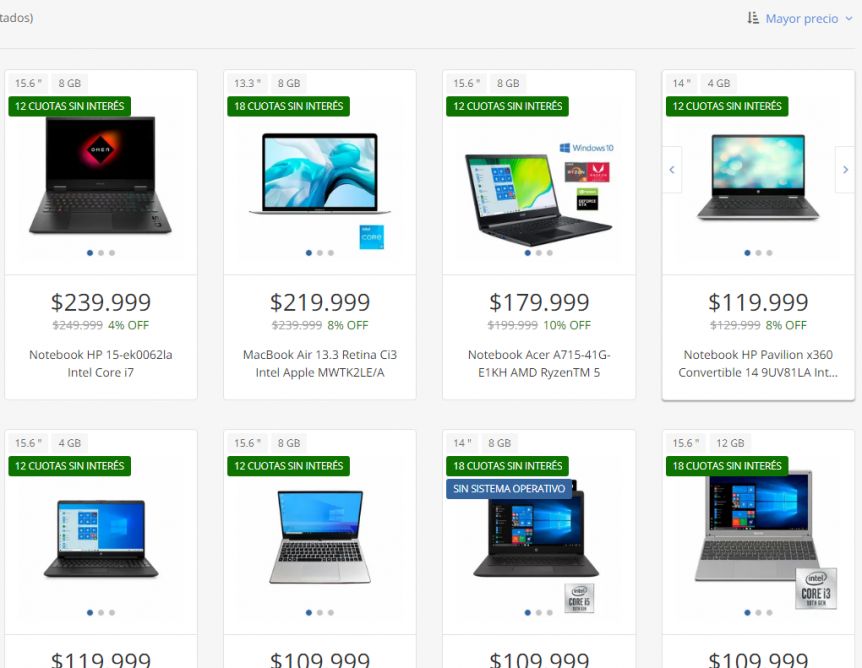Click the SIN SISTEMA OPERATIVO label
The height and width of the screenshot is (668, 862).
pos(509,489)
